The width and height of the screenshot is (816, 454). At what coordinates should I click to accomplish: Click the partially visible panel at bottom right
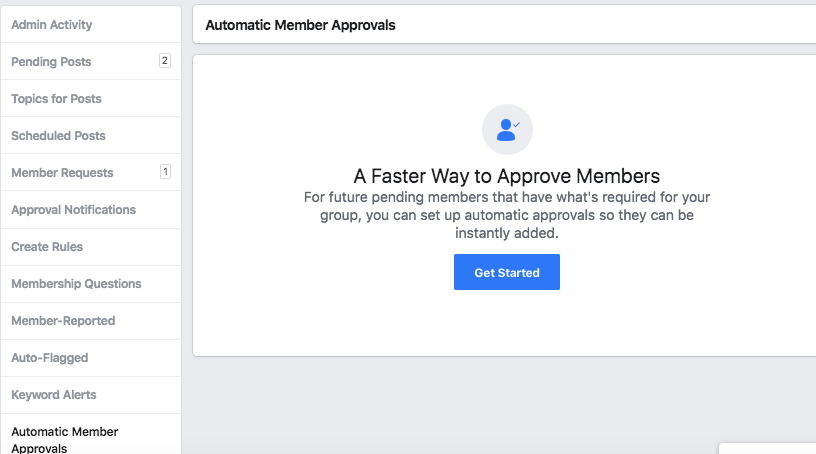tap(767, 449)
